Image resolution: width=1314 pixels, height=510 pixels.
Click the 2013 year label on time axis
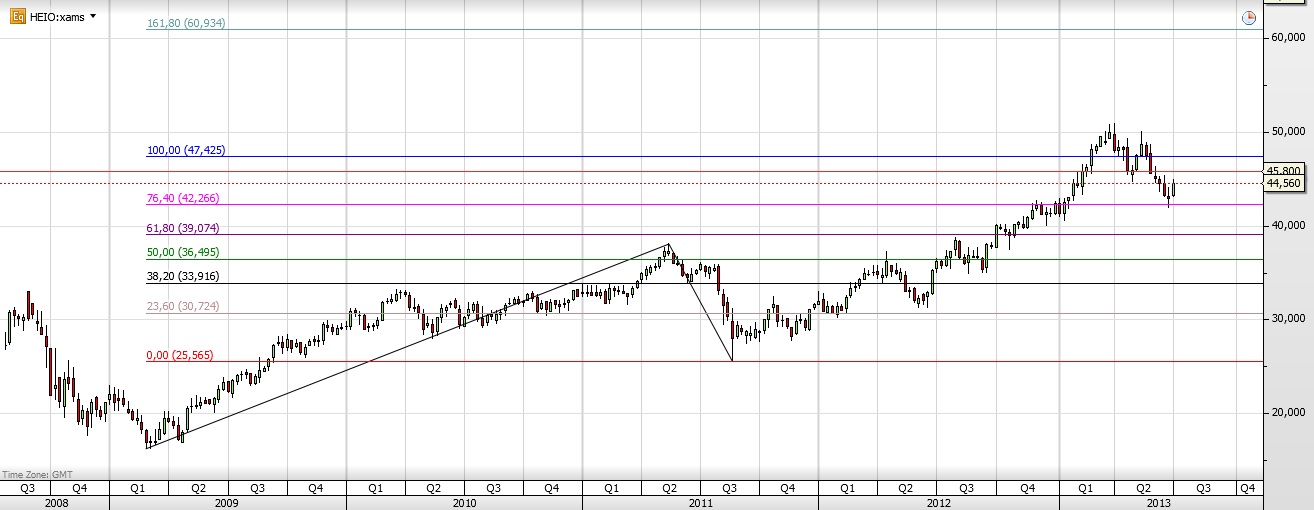[1160, 503]
